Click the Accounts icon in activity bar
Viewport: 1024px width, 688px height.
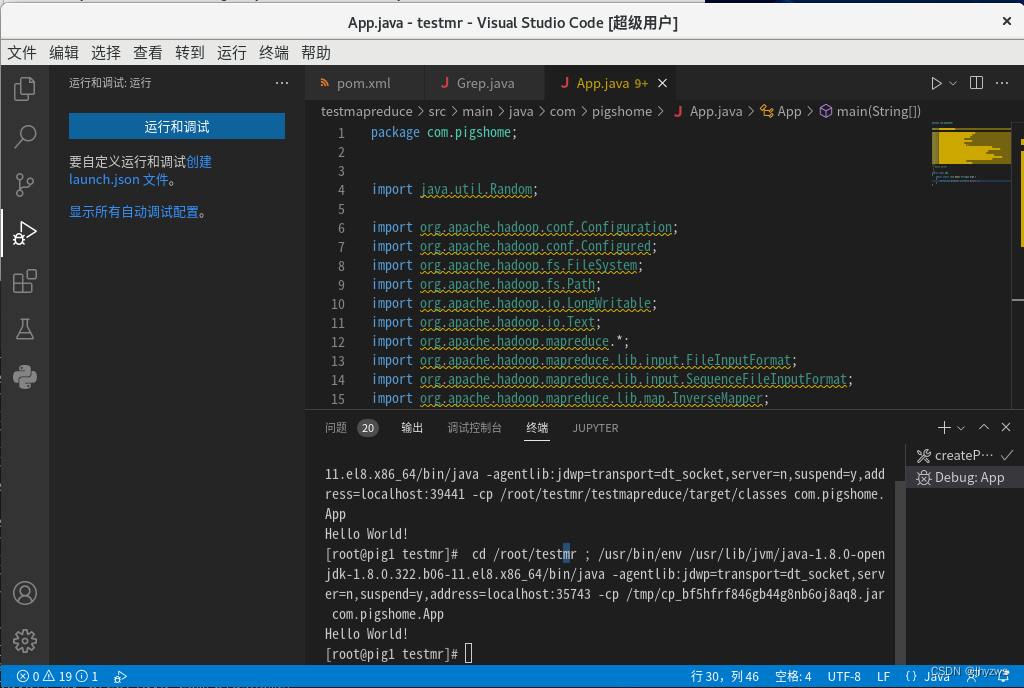[x=25, y=593]
